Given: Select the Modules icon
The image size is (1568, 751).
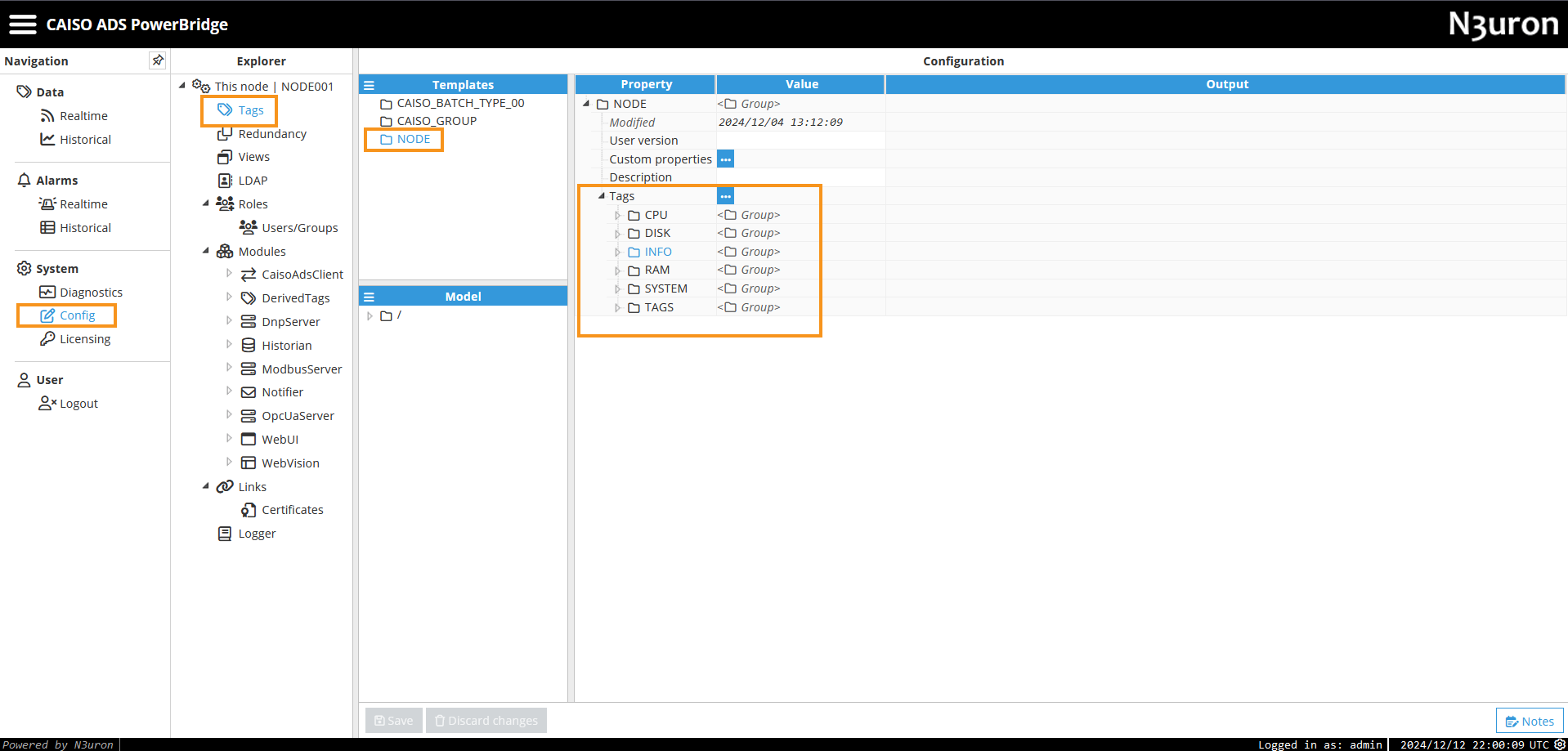Looking at the screenshot, I should [225, 252].
